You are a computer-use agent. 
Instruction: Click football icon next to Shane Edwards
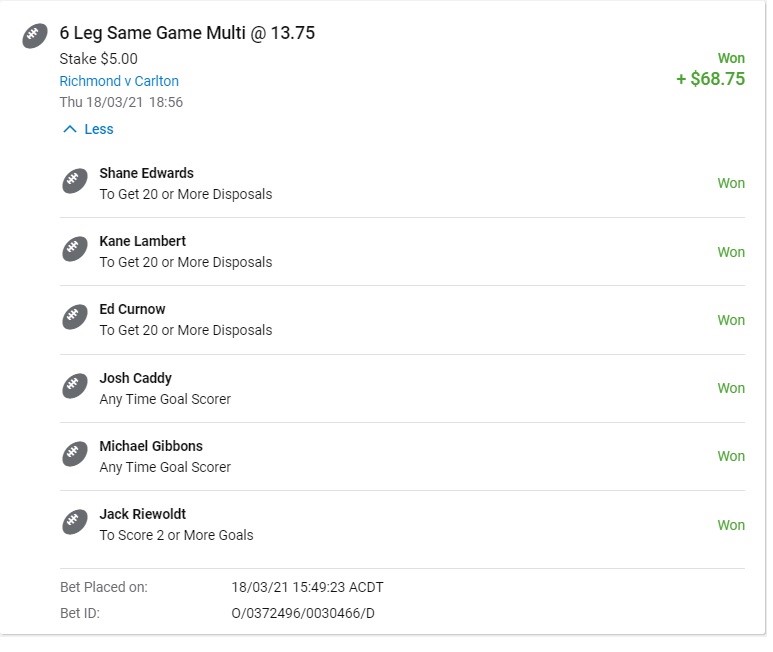tap(74, 182)
